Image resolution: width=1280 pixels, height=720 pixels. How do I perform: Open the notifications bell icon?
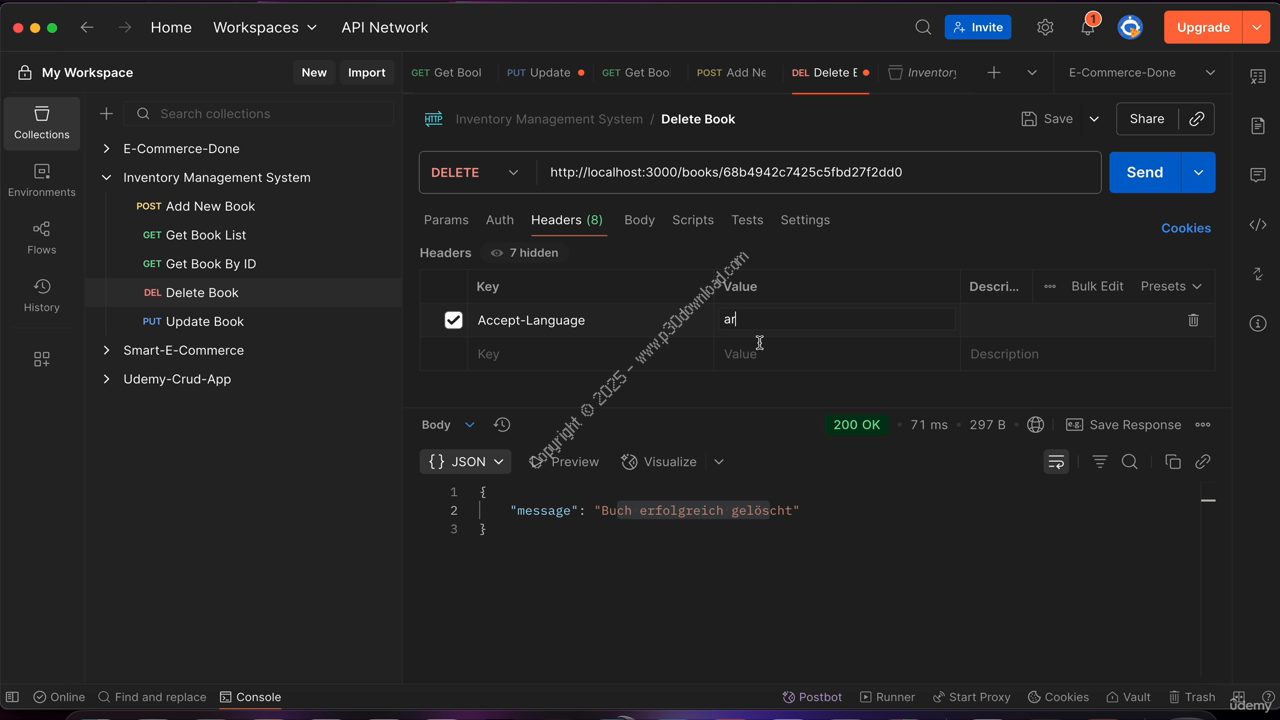1088,28
